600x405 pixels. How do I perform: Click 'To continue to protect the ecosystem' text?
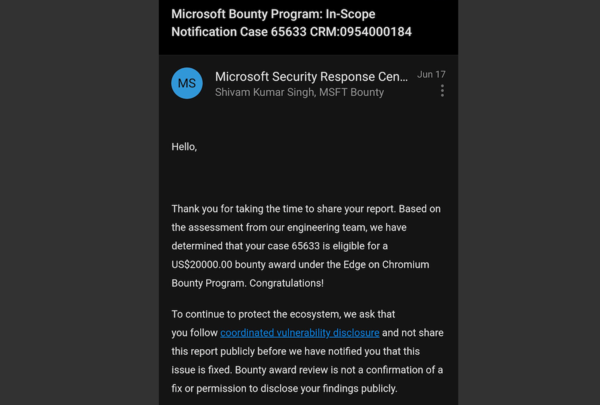click(278, 313)
